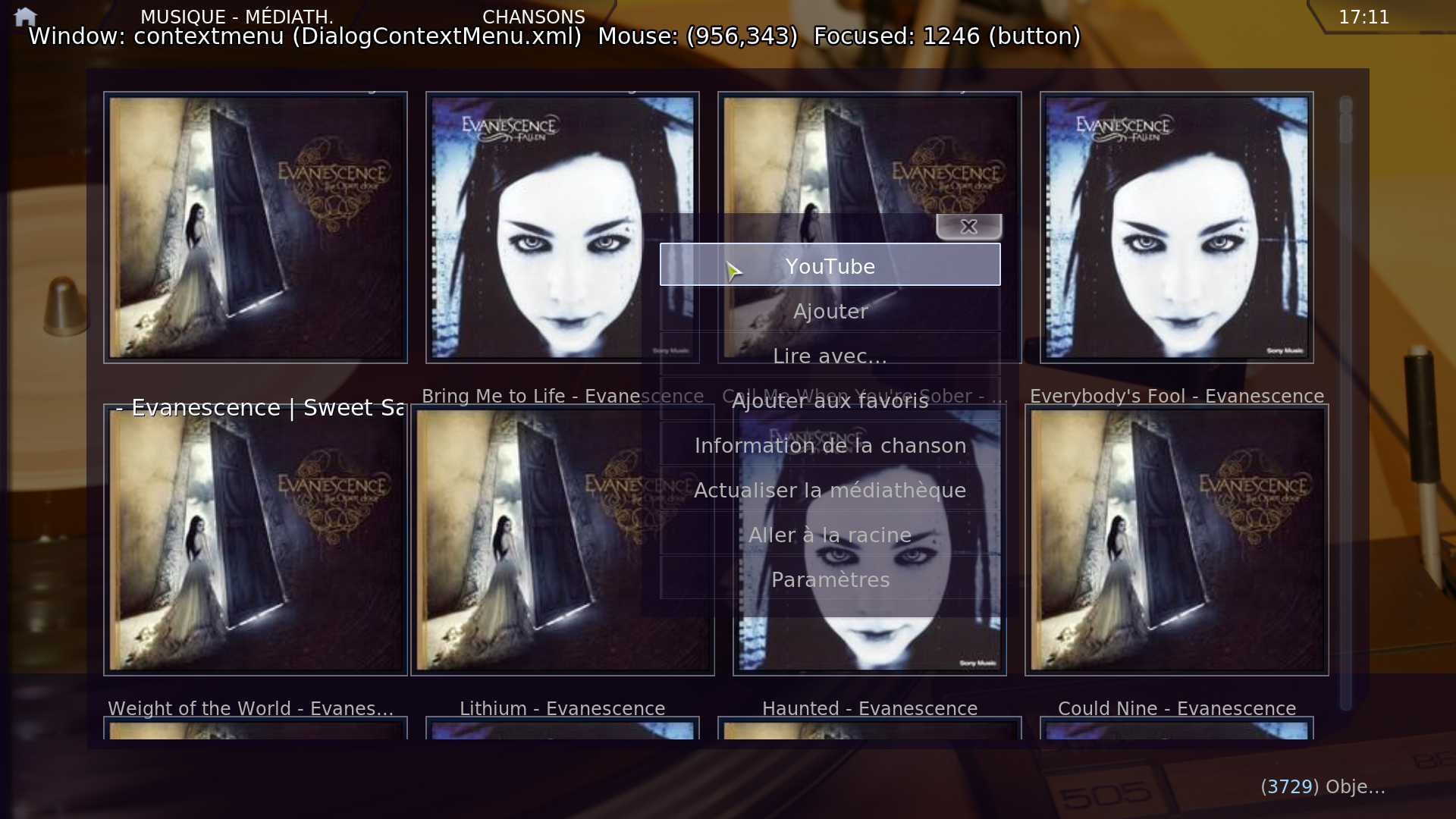The width and height of the screenshot is (1456, 819).
Task: Close the context menu with X button
Action: tap(968, 227)
